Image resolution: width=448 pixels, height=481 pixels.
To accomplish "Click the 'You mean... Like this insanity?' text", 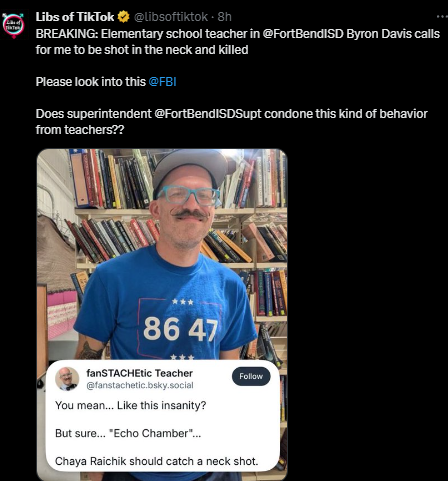I will click(131, 405).
